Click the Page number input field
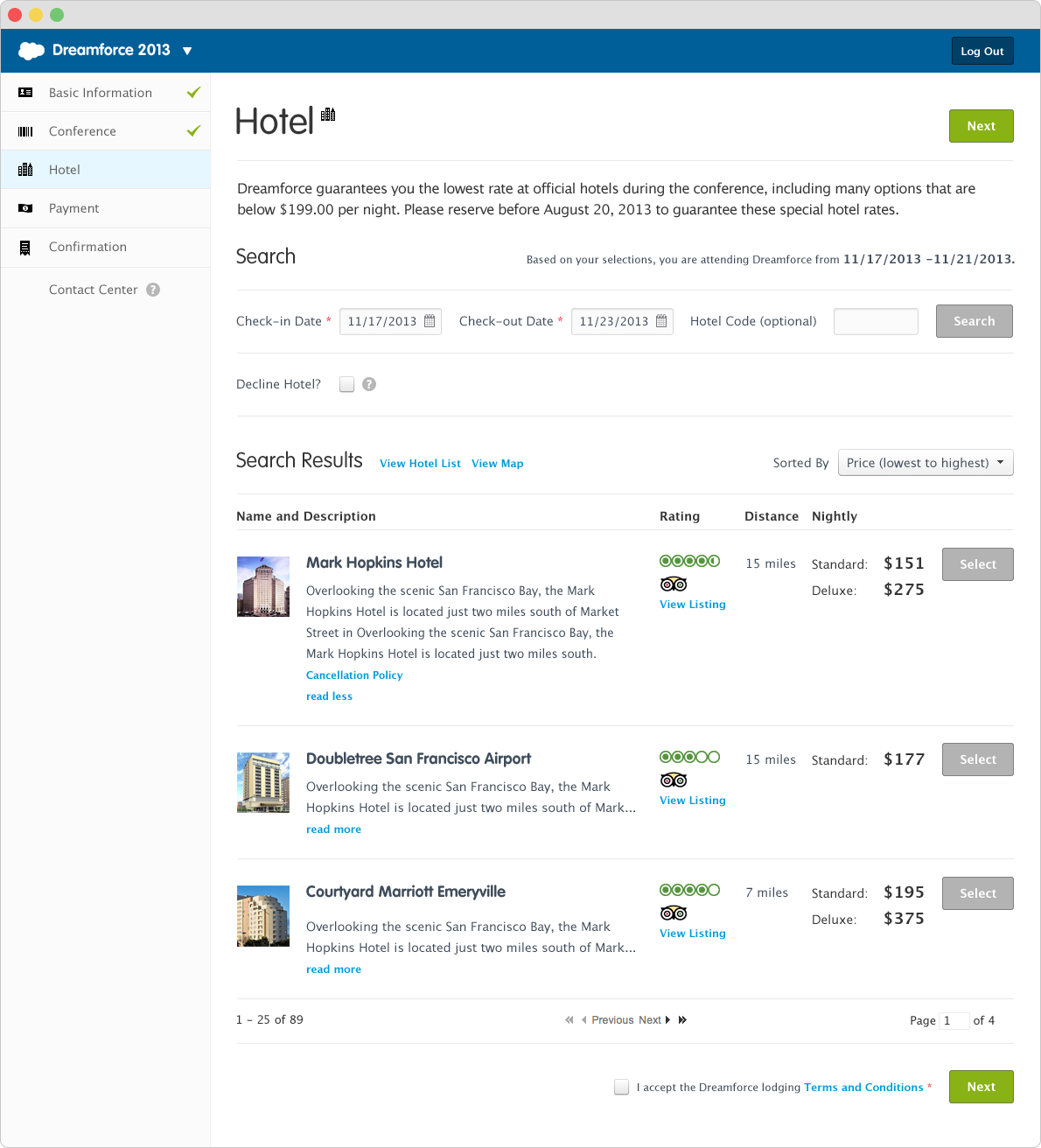Viewport: 1041px width, 1148px height. [954, 1020]
